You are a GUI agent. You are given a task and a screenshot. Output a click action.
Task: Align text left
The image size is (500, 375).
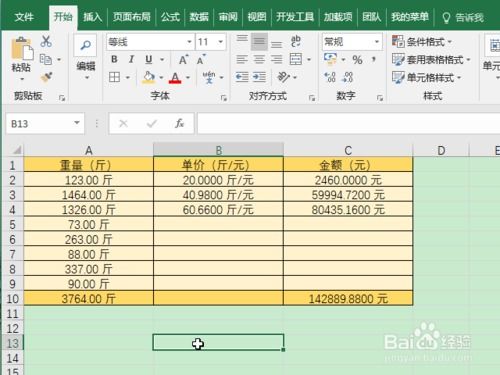click(x=242, y=59)
